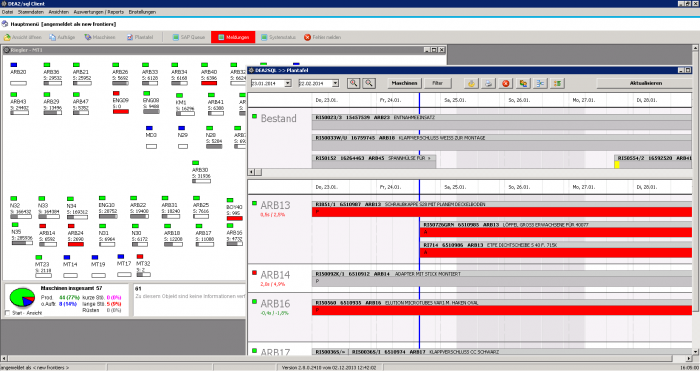Image resolution: width=700 pixels, height=371 pixels.
Task: Select the red ENG09 machine indicator
Action: pos(116,93)
